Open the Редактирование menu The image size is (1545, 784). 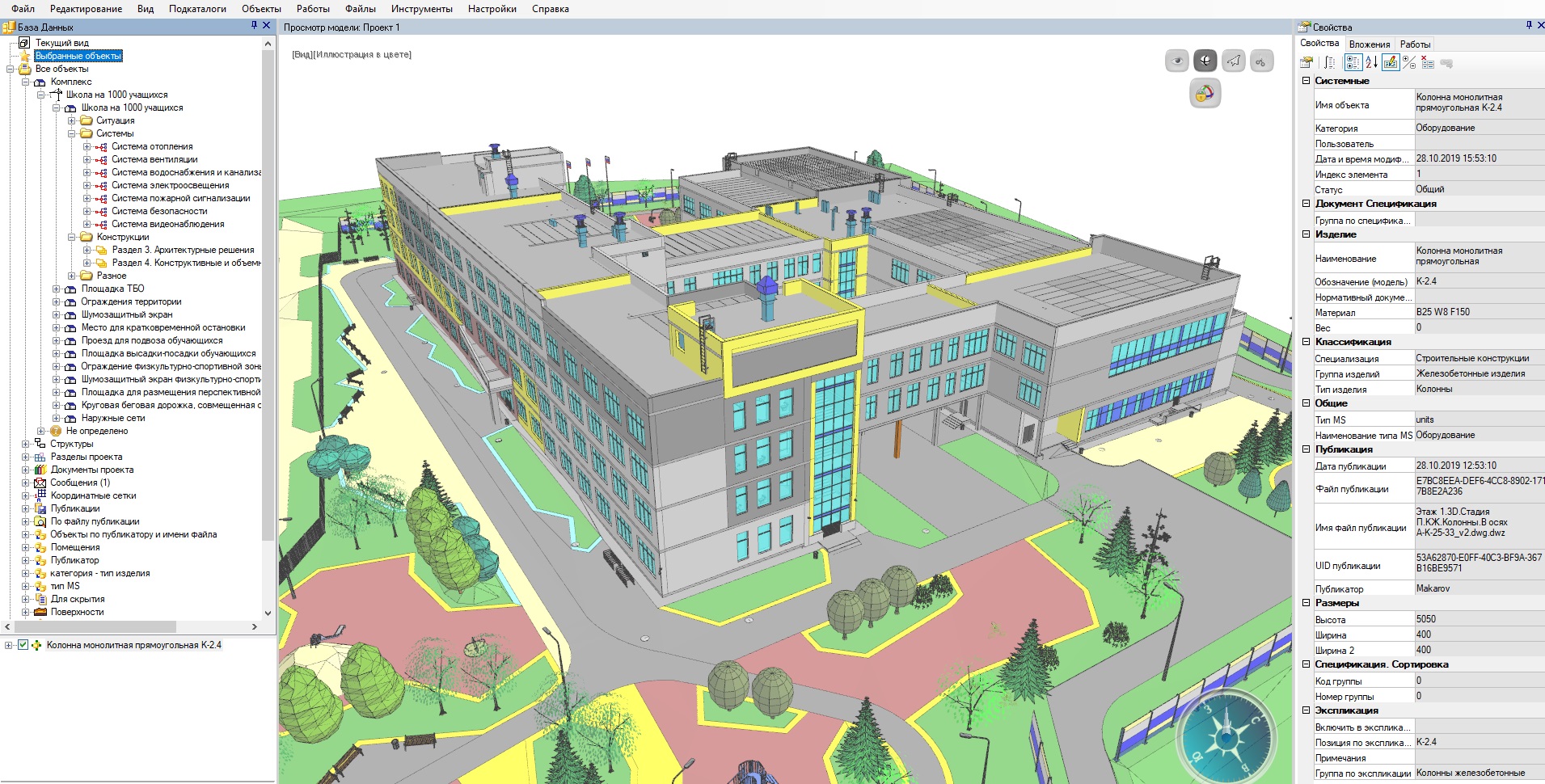click(86, 9)
